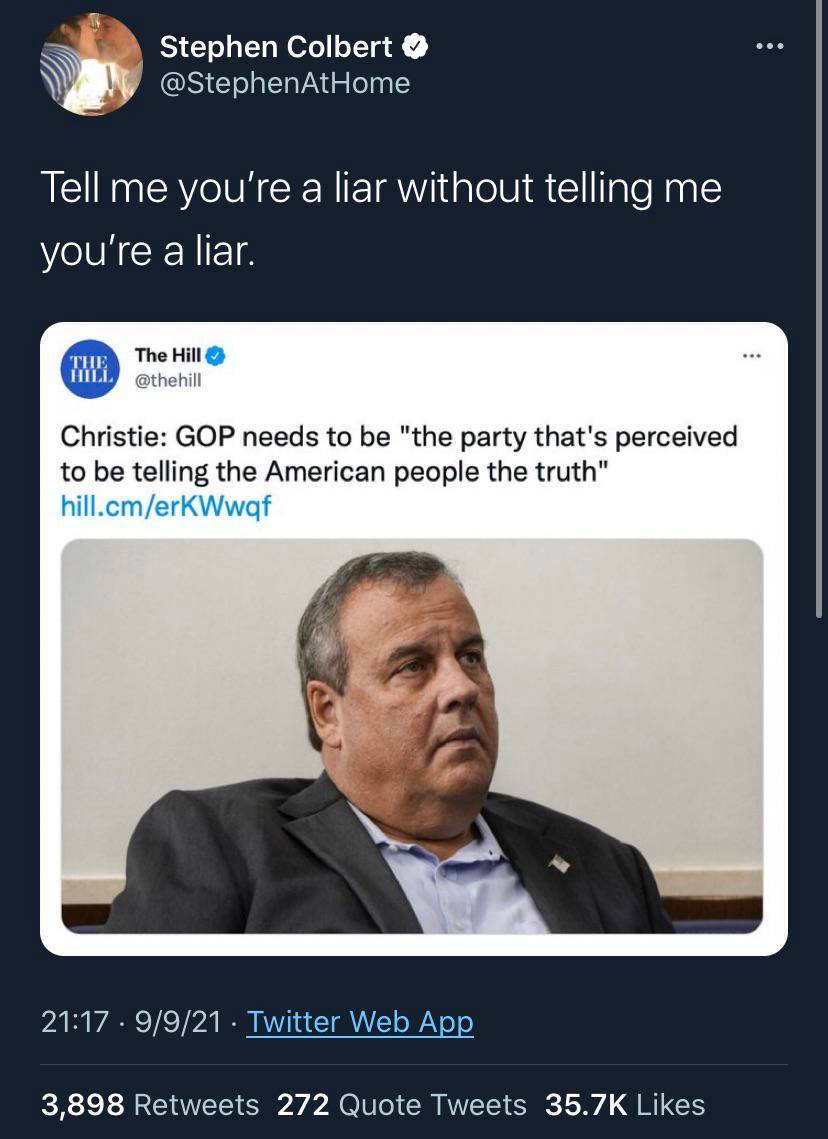Open the 272 Quote Tweets list

[401, 1104]
